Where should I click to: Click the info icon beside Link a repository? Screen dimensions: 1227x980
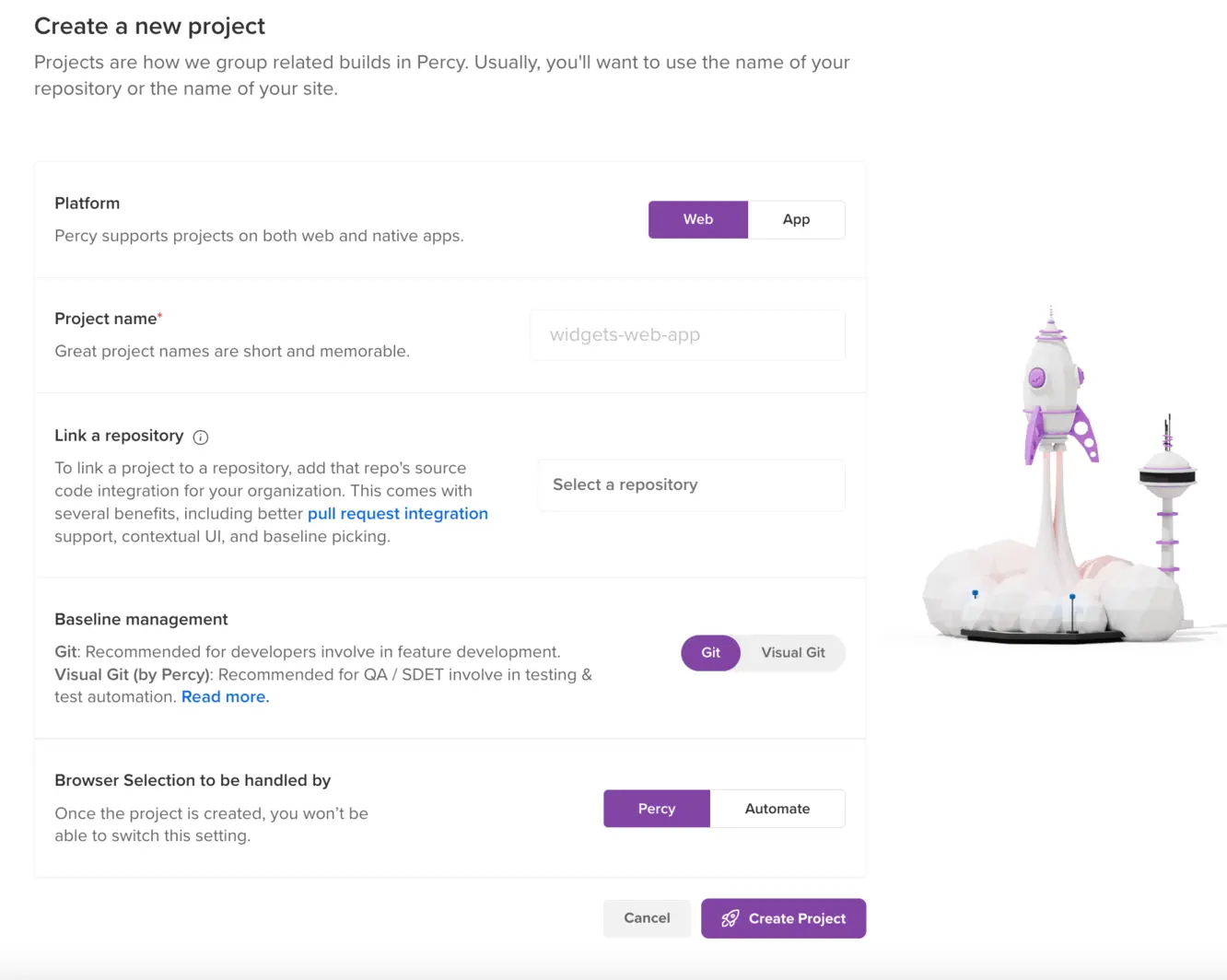201,437
